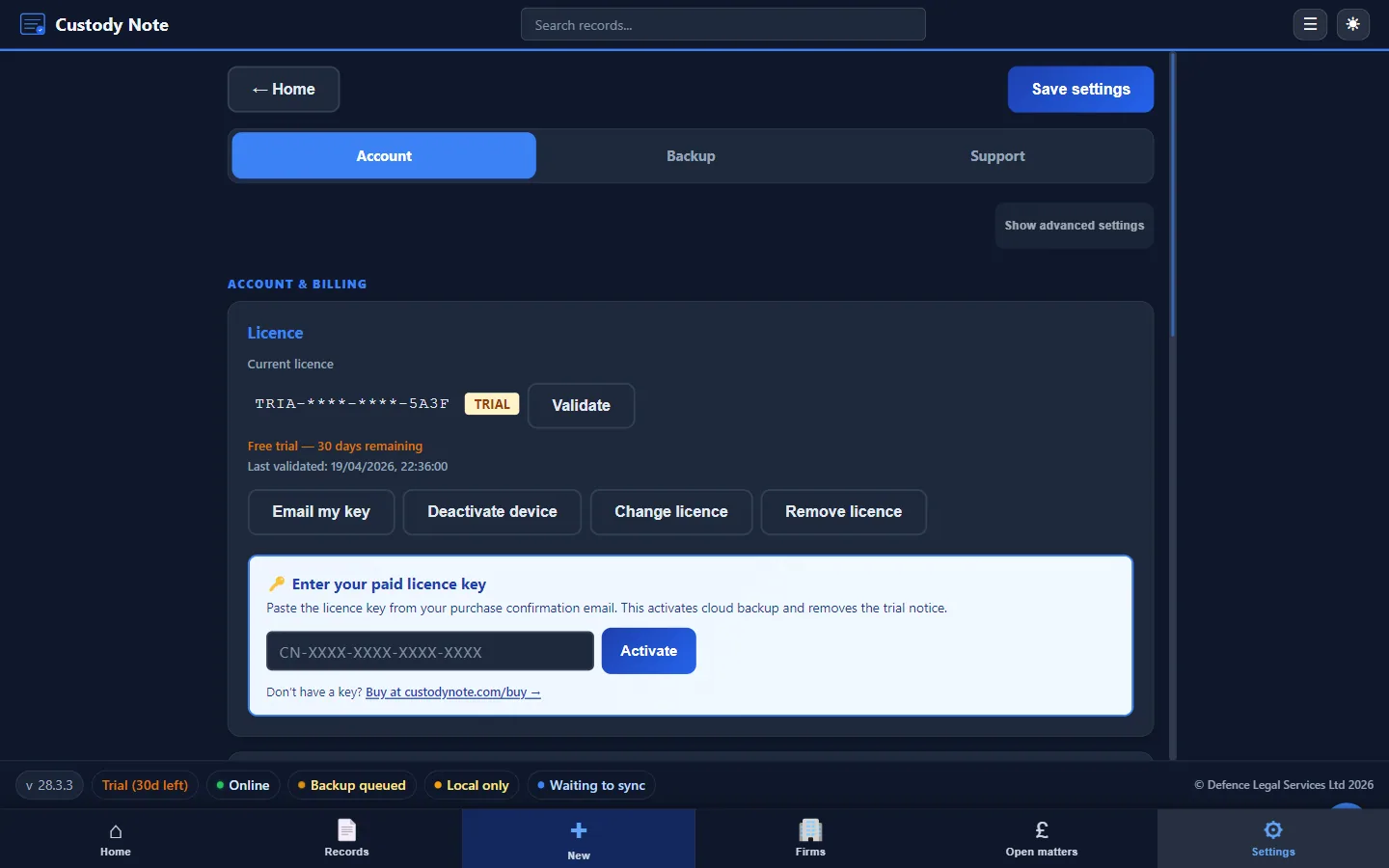Click the Licence heading
1389x868 pixels.
click(x=275, y=333)
